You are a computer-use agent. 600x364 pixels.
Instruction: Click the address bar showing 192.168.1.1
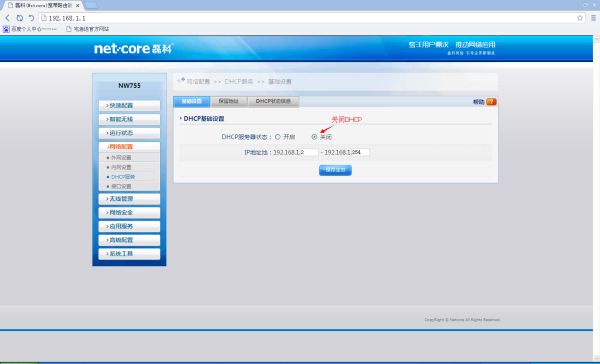point(311,18)
